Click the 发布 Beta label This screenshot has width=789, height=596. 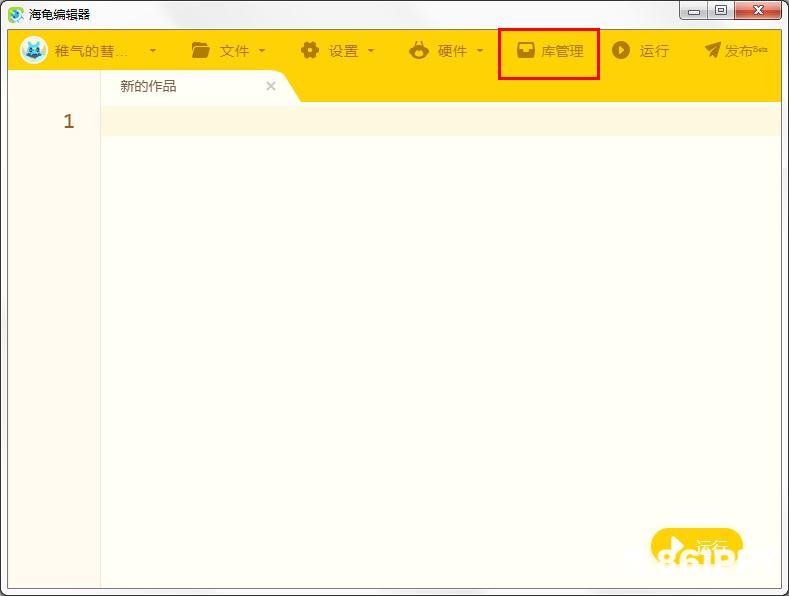pyautogui.click(x=746, y=50)
